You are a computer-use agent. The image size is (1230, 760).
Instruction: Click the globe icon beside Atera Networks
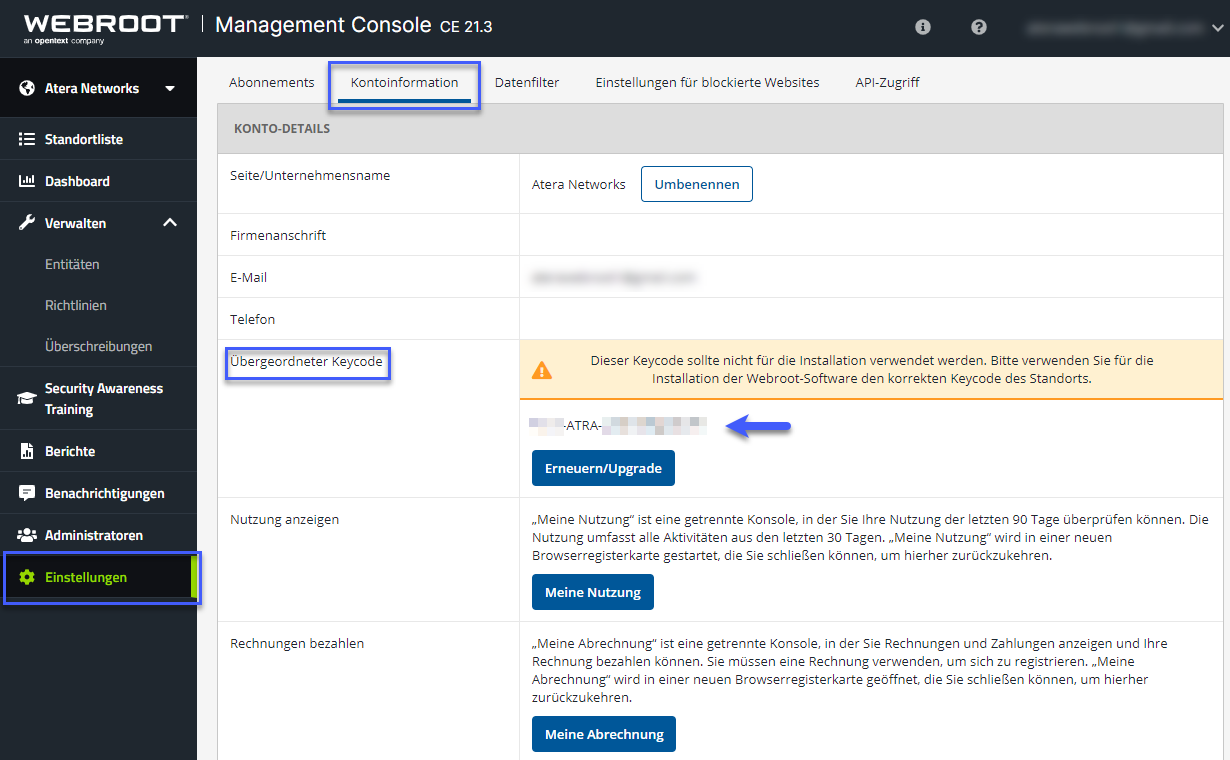(27, 88)
